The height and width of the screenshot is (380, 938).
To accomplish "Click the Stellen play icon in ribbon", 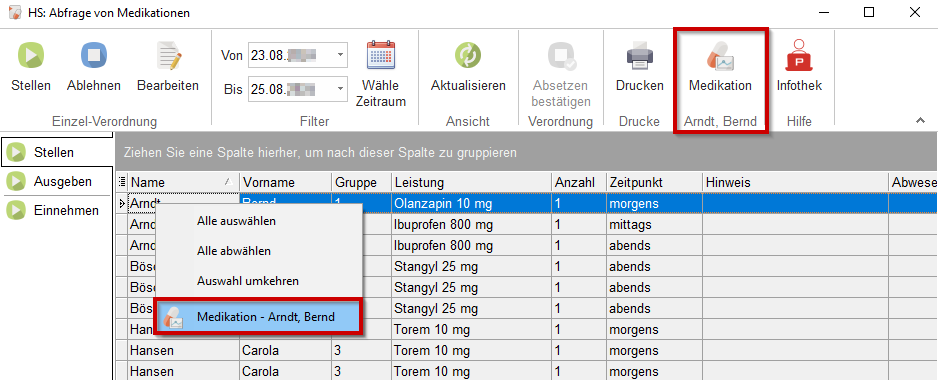I will (31, 56).
